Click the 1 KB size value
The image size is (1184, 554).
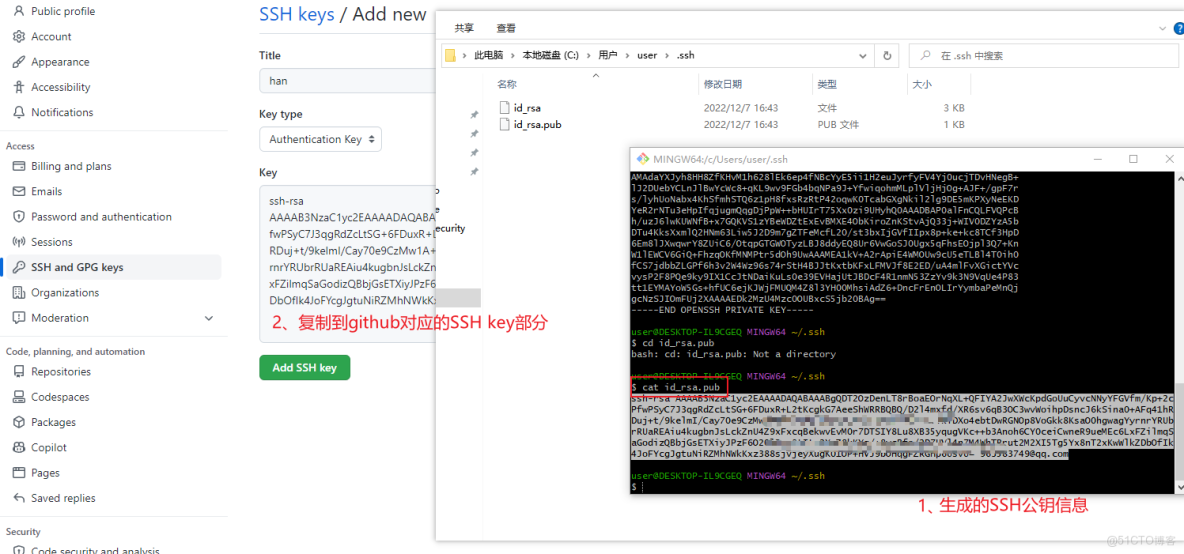tap(954, 125)
